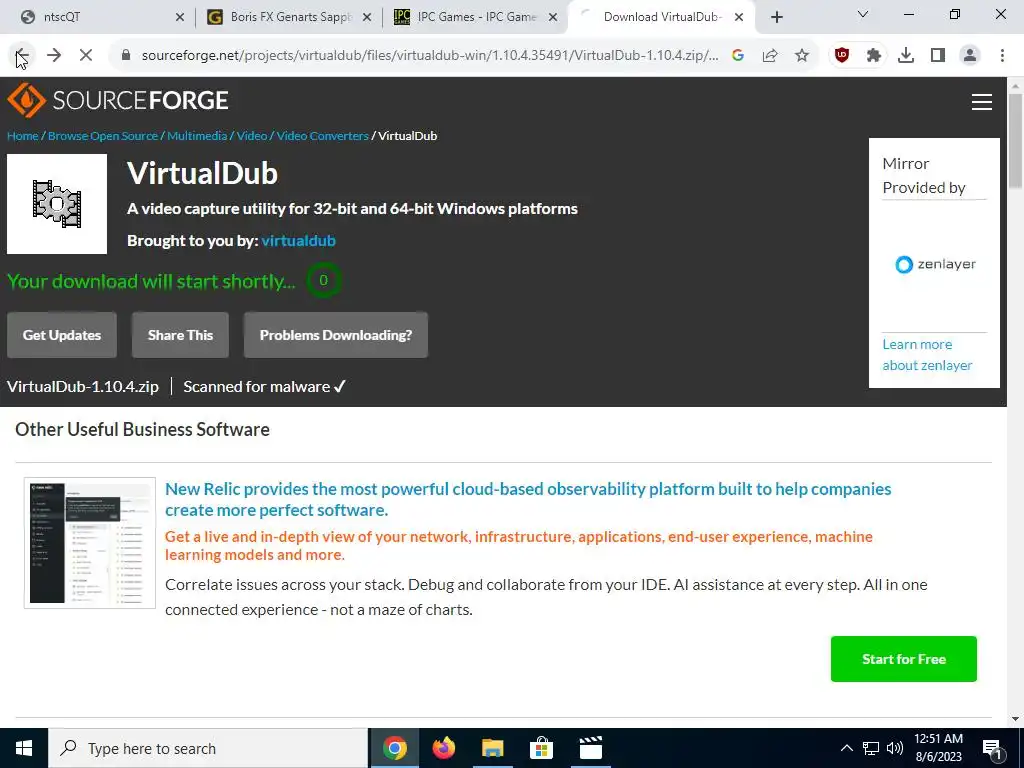Close the IPC Games tab
This screenshot has height=768, width=1024.
tap(553, 17)
